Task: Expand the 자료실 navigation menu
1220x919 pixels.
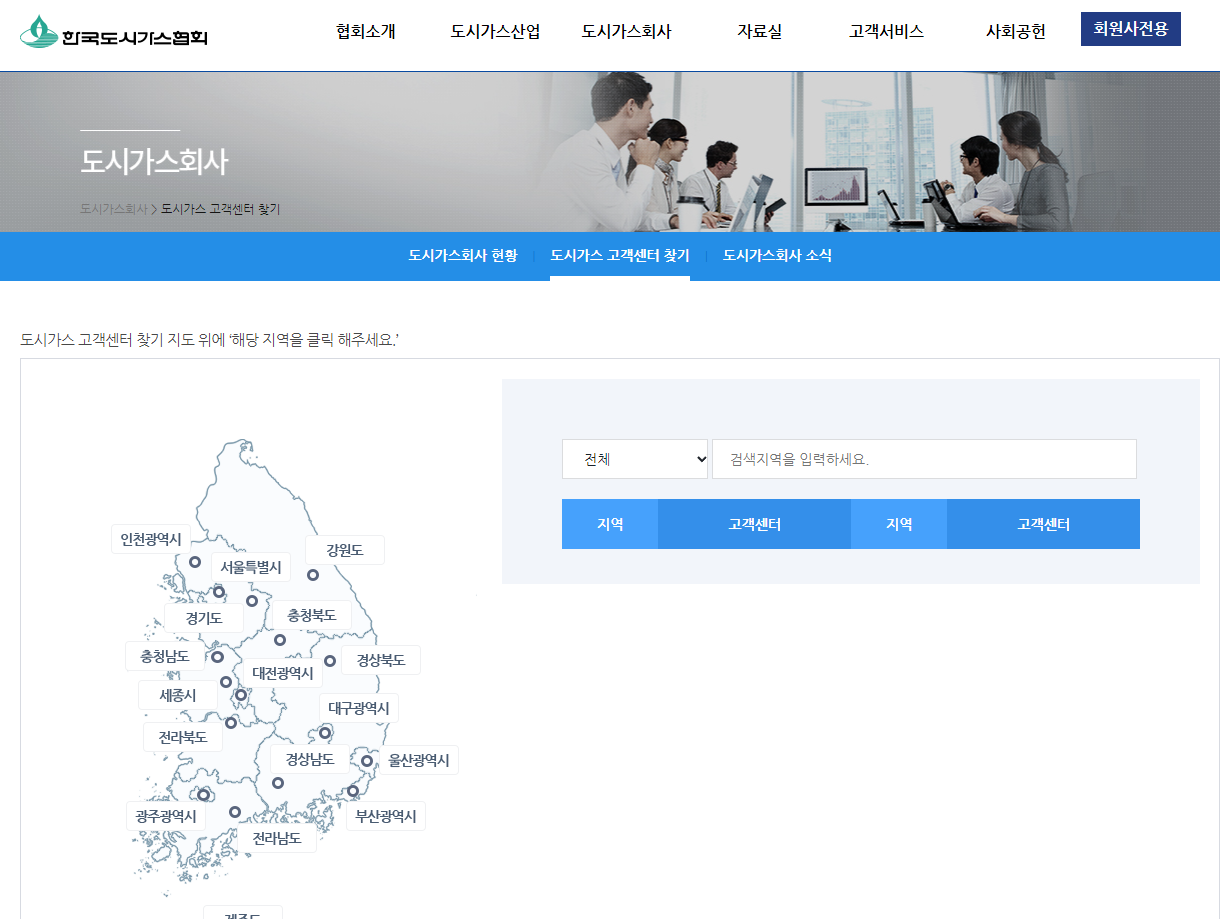Action: click(758, 31)
